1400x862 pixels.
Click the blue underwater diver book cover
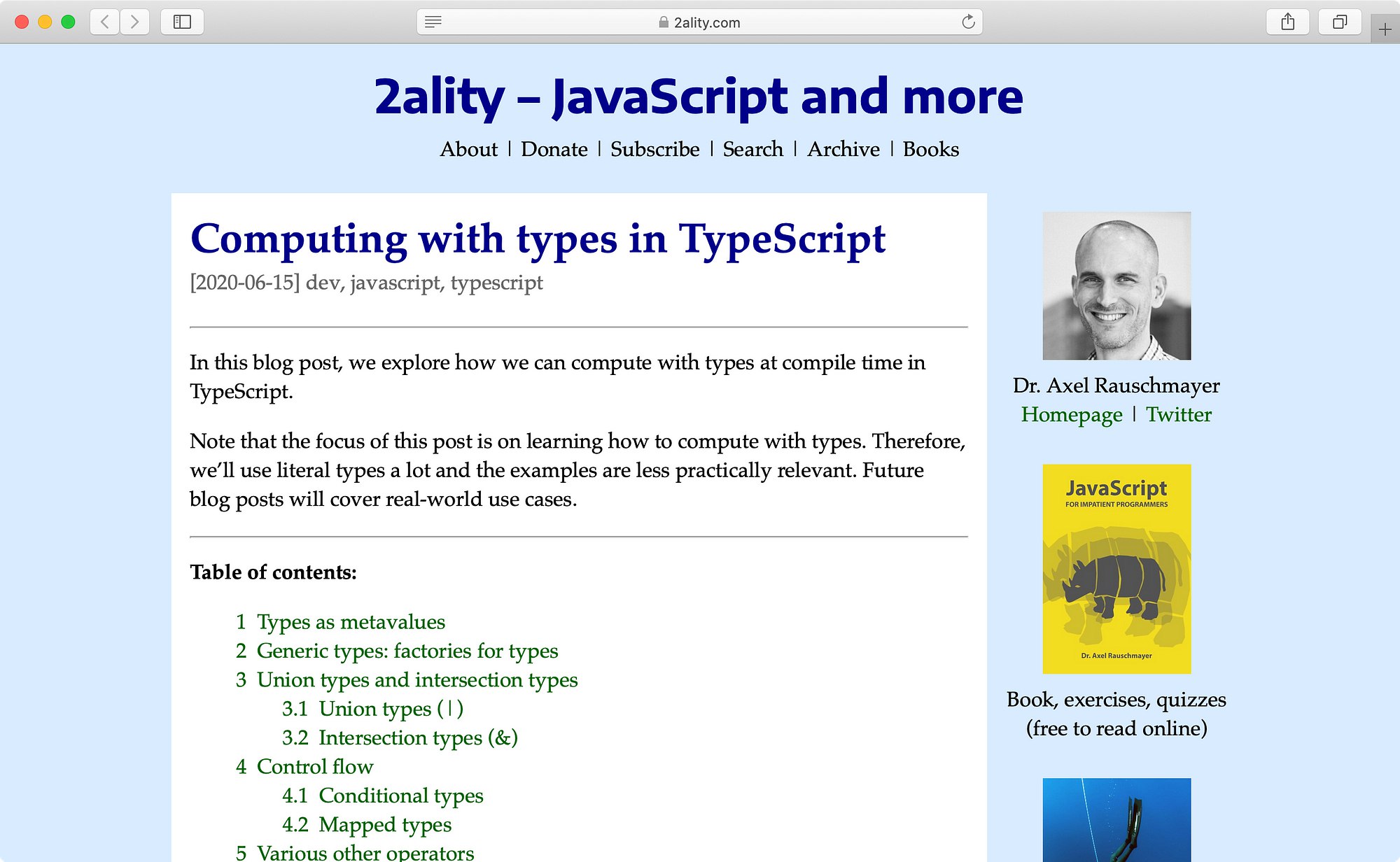pyautogui.click(x=1116, y=820)
